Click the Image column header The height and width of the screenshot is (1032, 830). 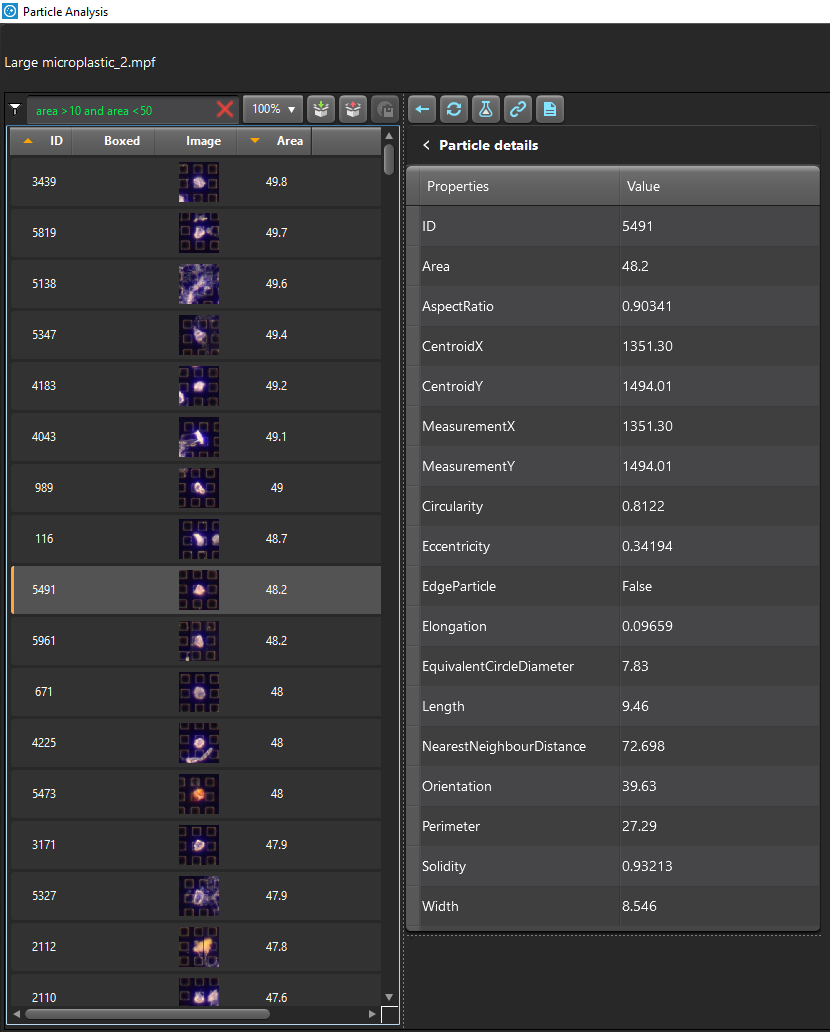(x=203, y=141)
